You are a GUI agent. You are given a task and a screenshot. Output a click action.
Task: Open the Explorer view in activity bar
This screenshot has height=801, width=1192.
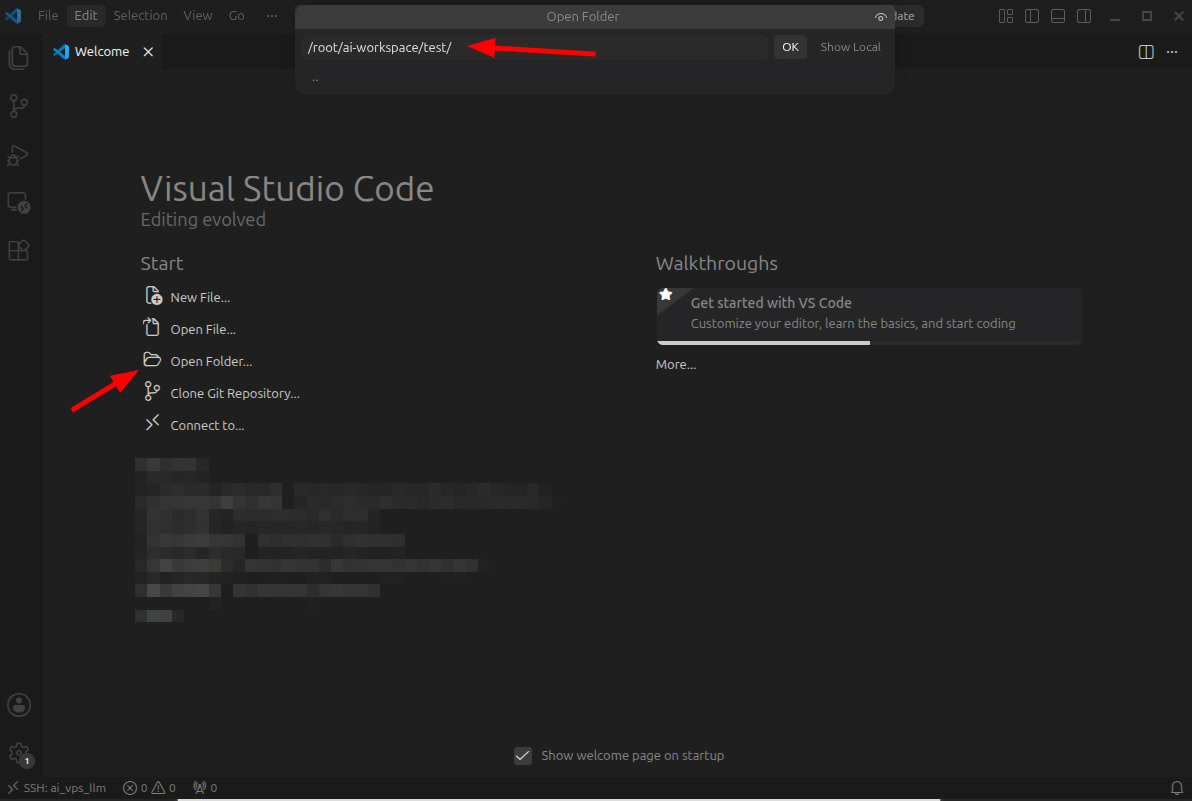click(x=18, y=58)
